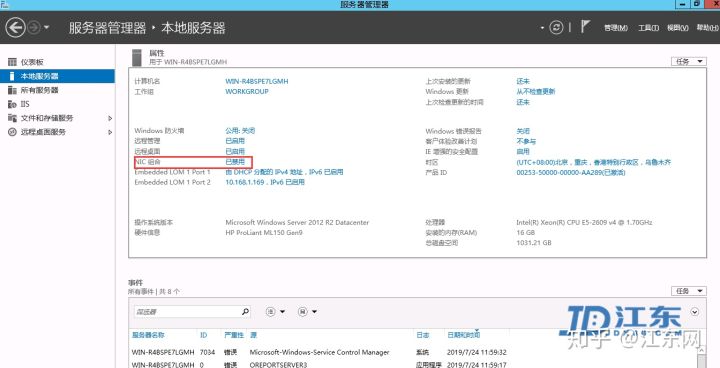The width and height of the screenshot is (720, 368).
Task: Click product ID 00253-50000-00000-AA289 link
Action: coord(570,173)
